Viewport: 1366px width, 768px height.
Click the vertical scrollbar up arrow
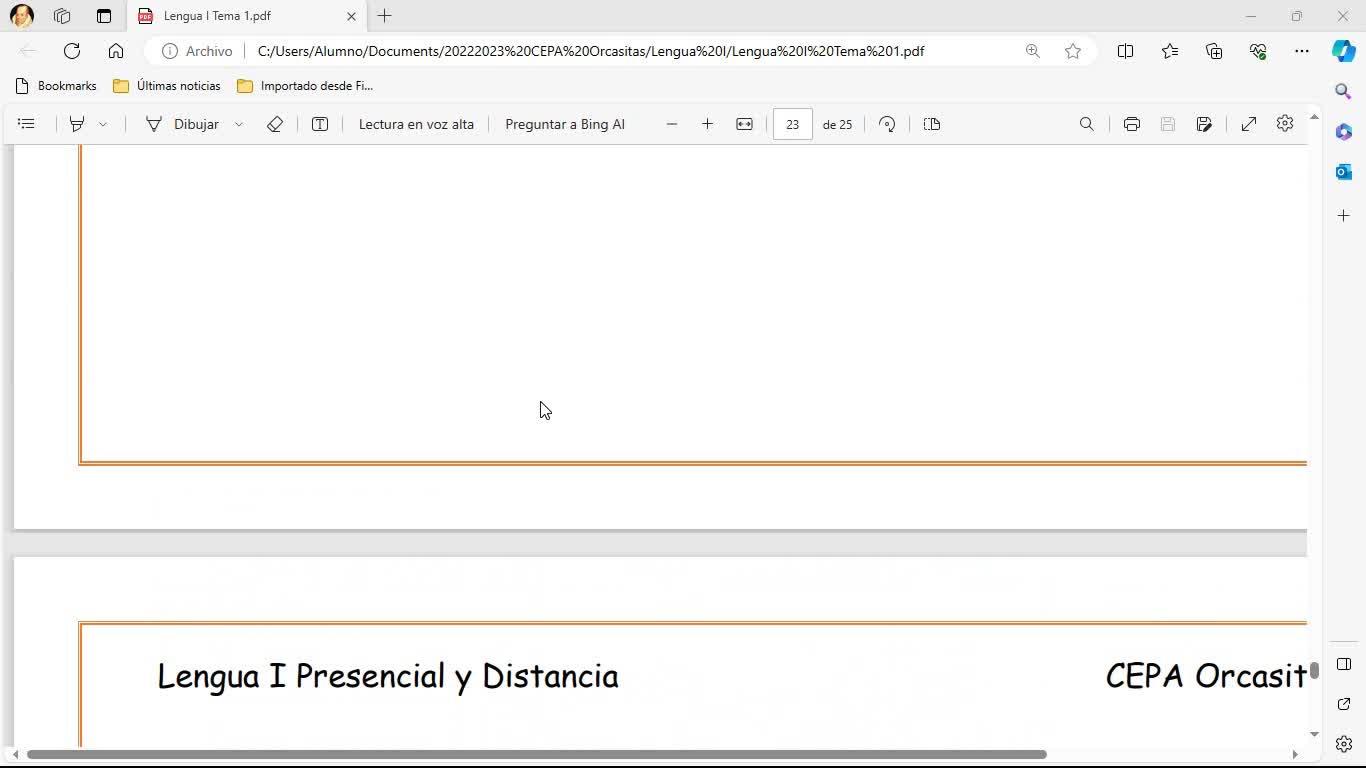tap(1315, 117)
